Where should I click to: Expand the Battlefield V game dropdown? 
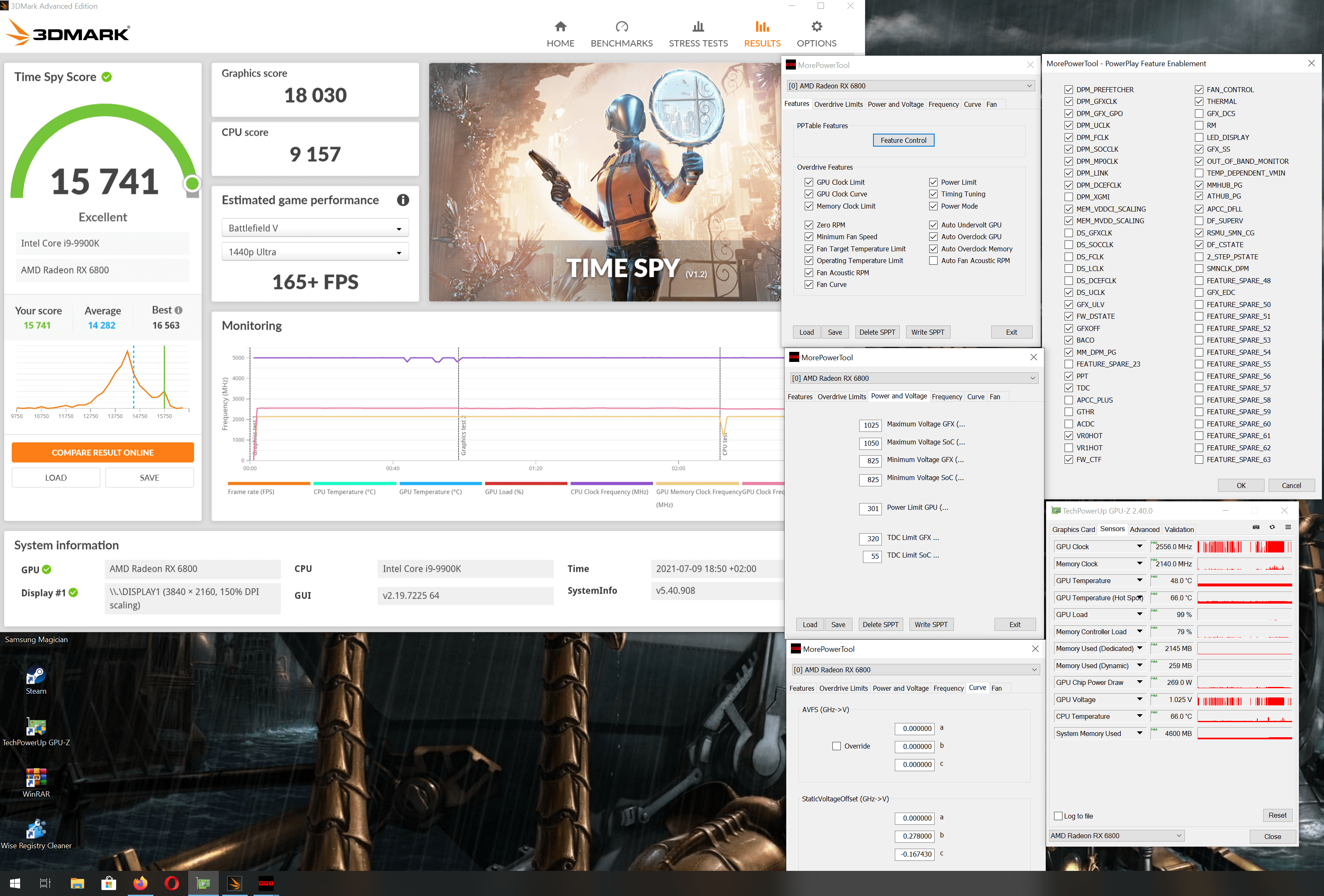point(314,228)
